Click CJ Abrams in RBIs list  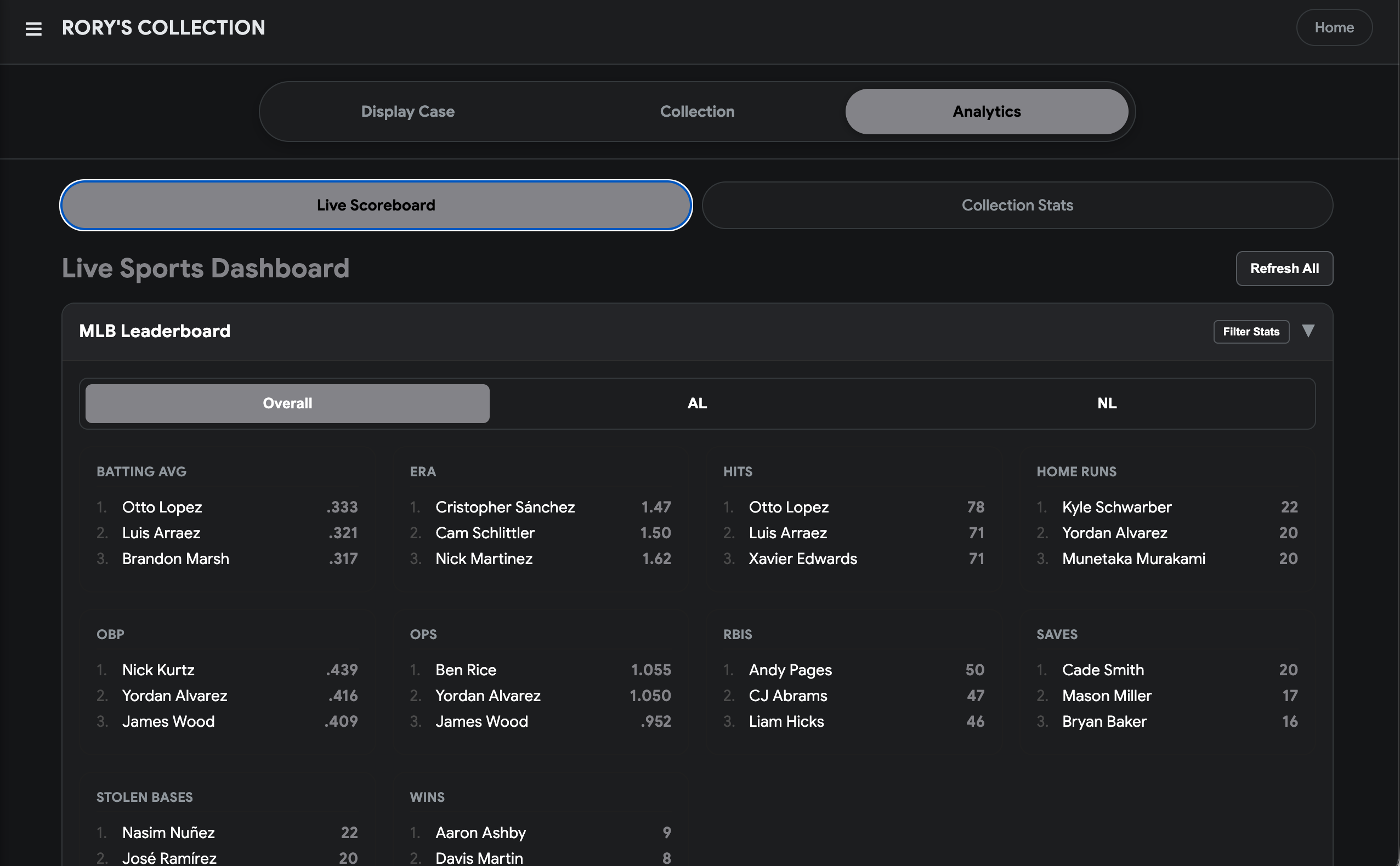788,696
